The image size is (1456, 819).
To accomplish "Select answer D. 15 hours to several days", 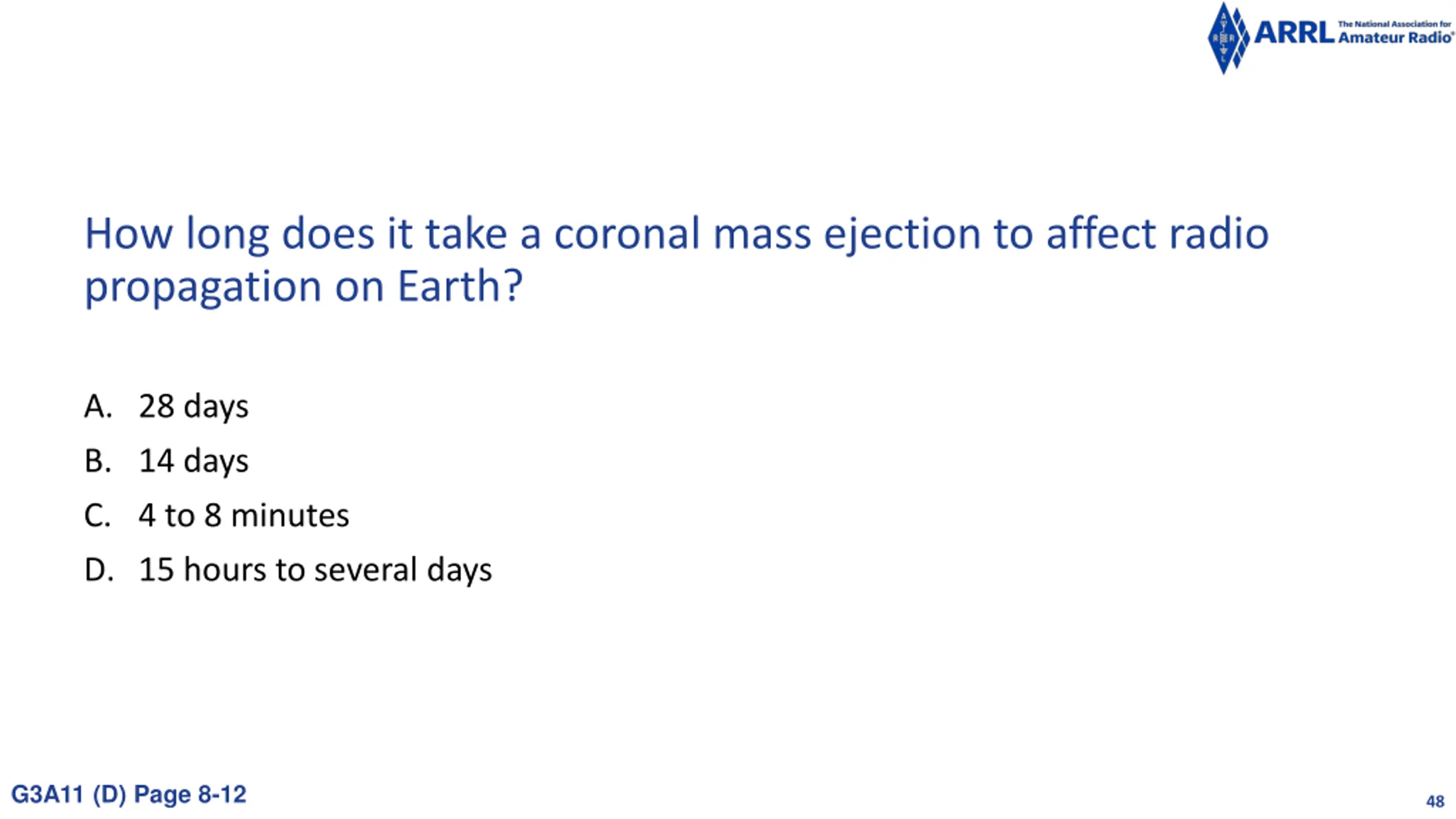I will 288,570.
